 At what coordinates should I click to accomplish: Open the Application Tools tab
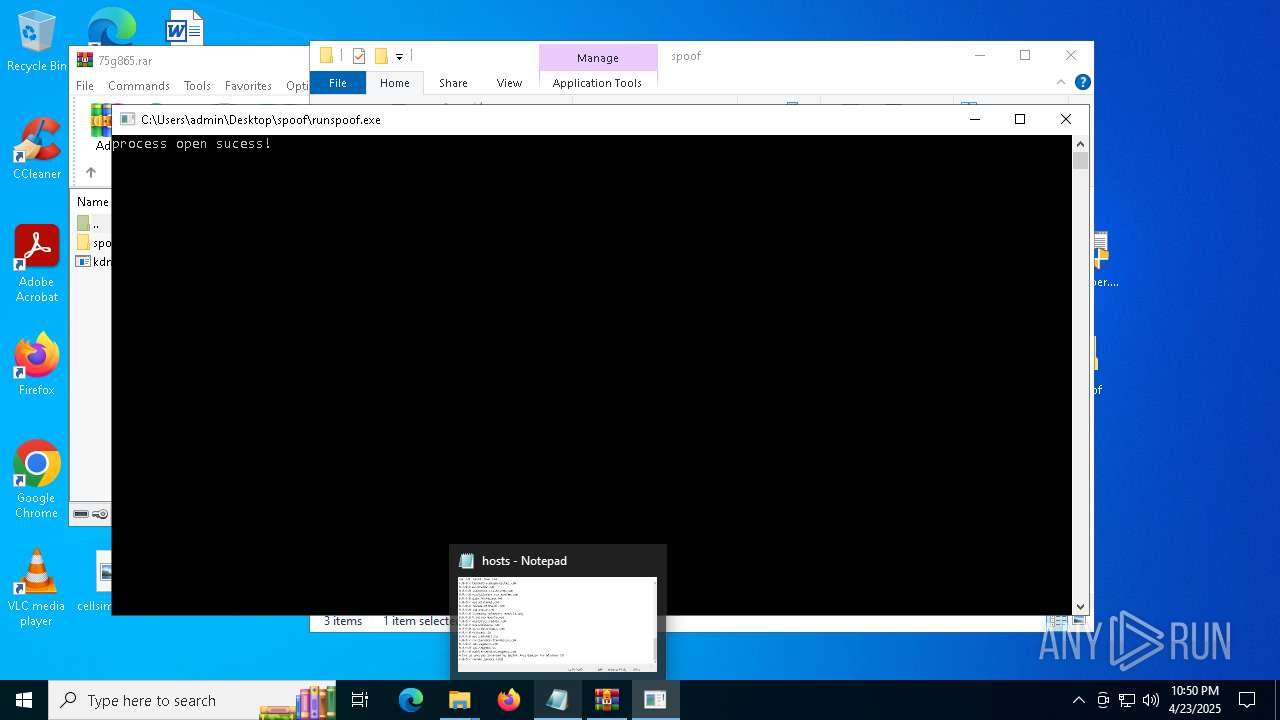[597, 83]
